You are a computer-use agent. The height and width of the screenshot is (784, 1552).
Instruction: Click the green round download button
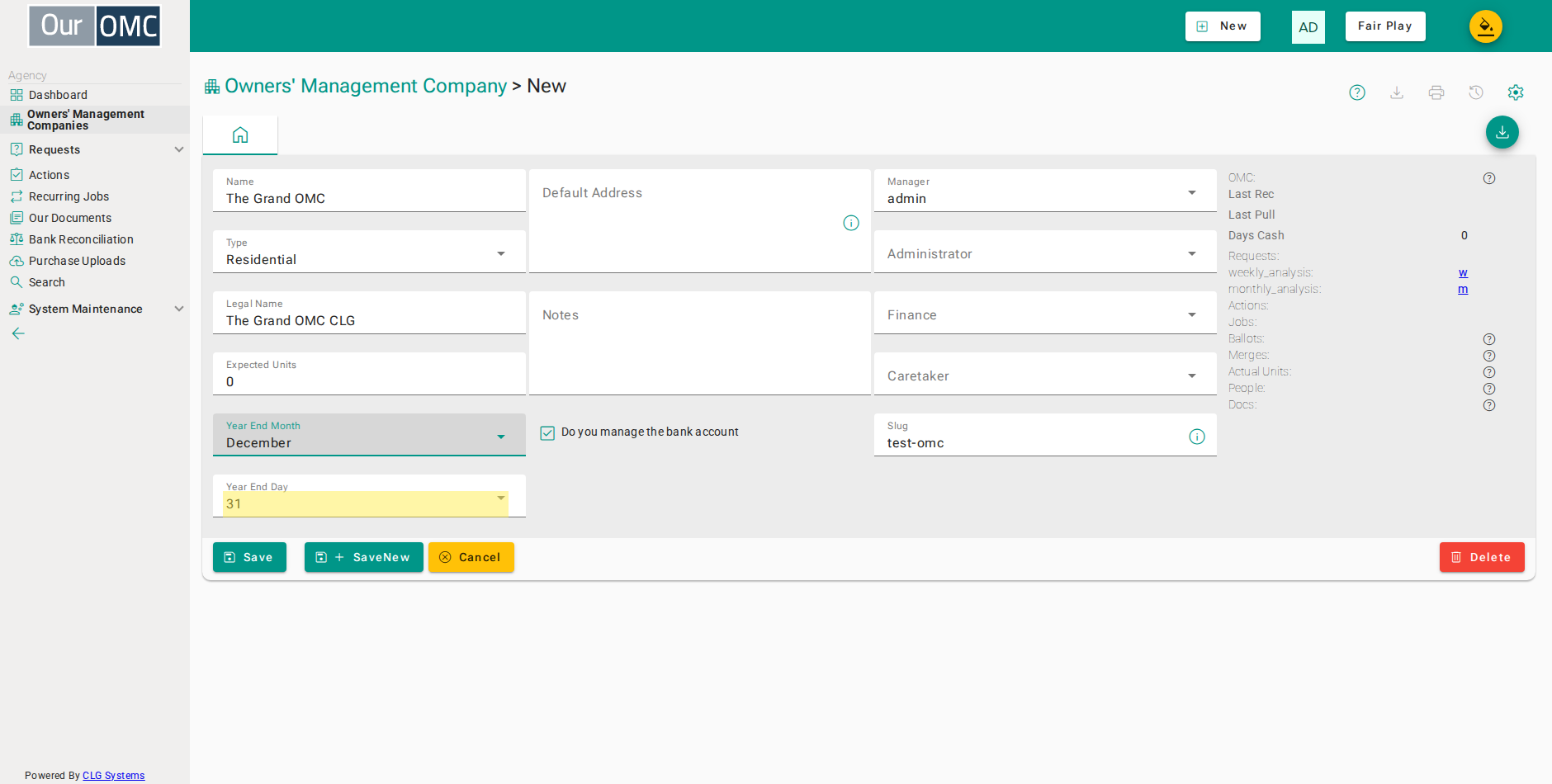(x=1502, y=132)
